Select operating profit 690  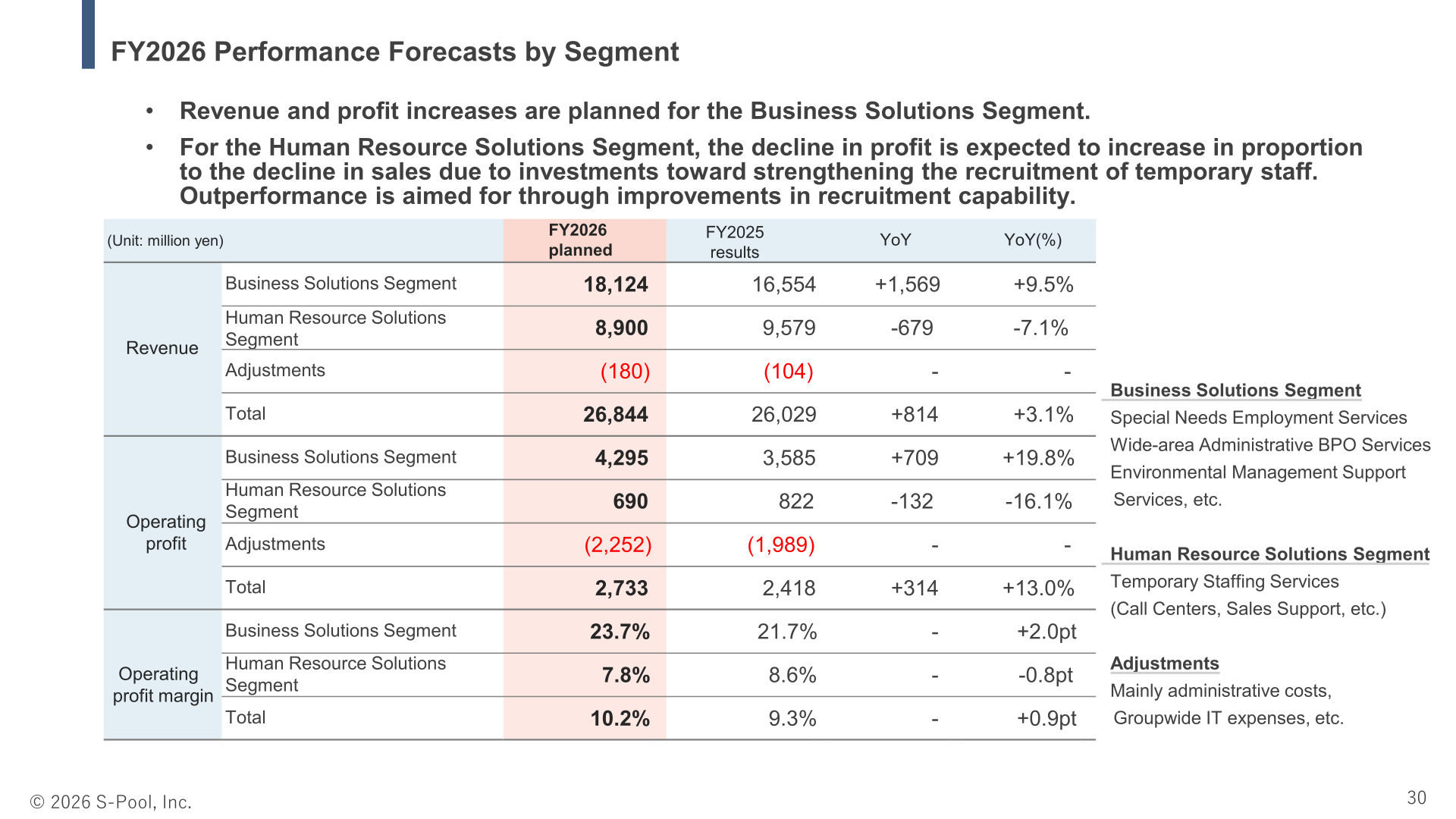[x=631, y=501]
